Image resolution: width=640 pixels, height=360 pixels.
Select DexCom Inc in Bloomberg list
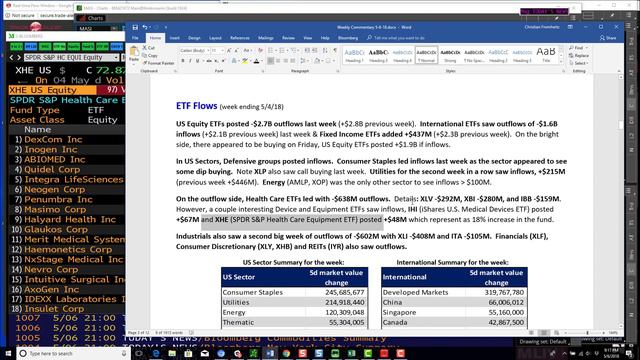pos(53,139)
